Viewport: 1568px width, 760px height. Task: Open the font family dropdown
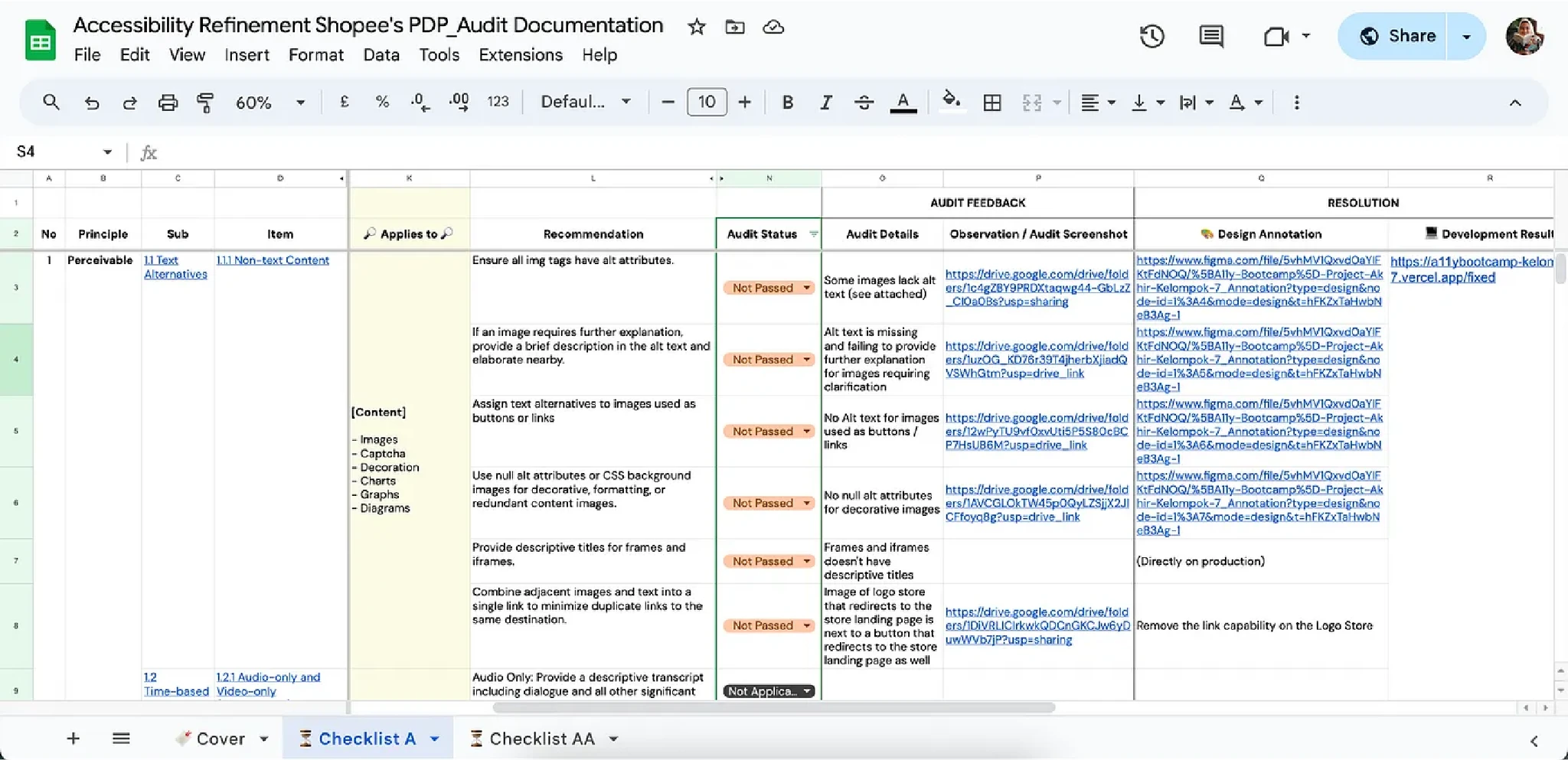[586, 102]
